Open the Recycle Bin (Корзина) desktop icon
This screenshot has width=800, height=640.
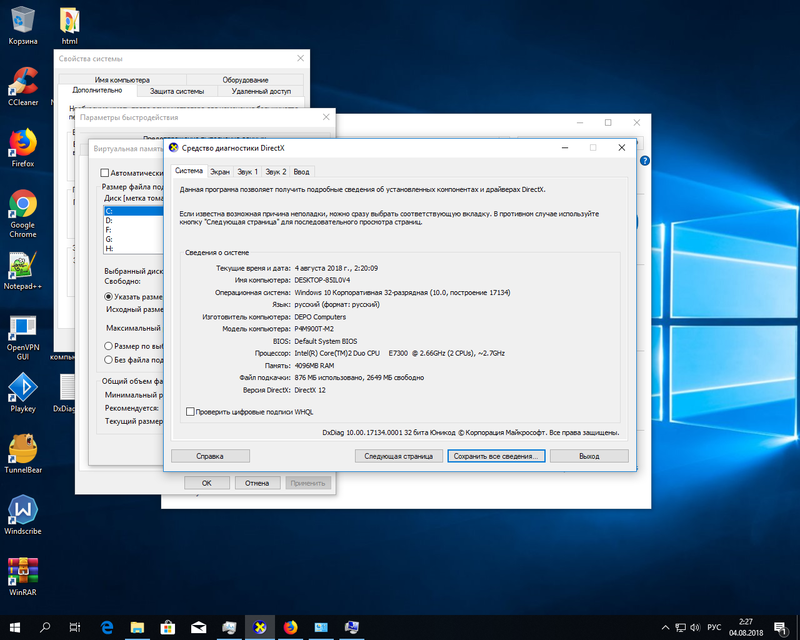click(x=22, y=26)
